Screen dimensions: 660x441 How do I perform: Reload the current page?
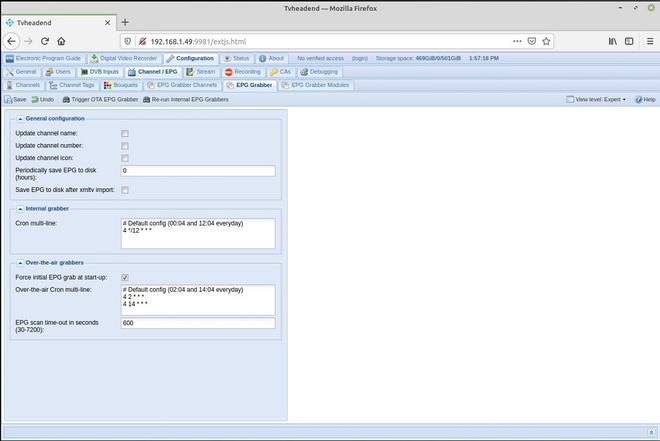pos(45,41)
